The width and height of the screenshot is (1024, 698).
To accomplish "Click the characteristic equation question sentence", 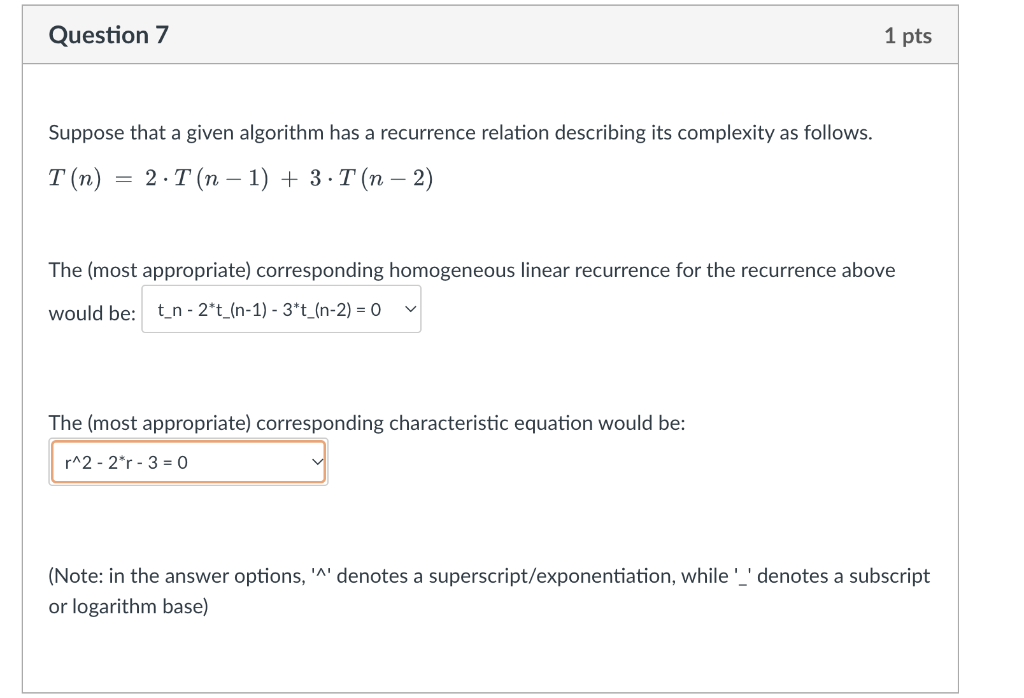I will click(x=366, y=422).
